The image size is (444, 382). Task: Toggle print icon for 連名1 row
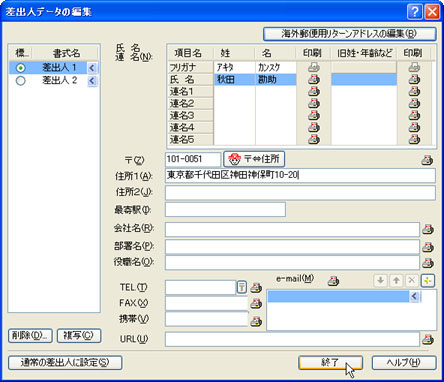coord(313,91)
